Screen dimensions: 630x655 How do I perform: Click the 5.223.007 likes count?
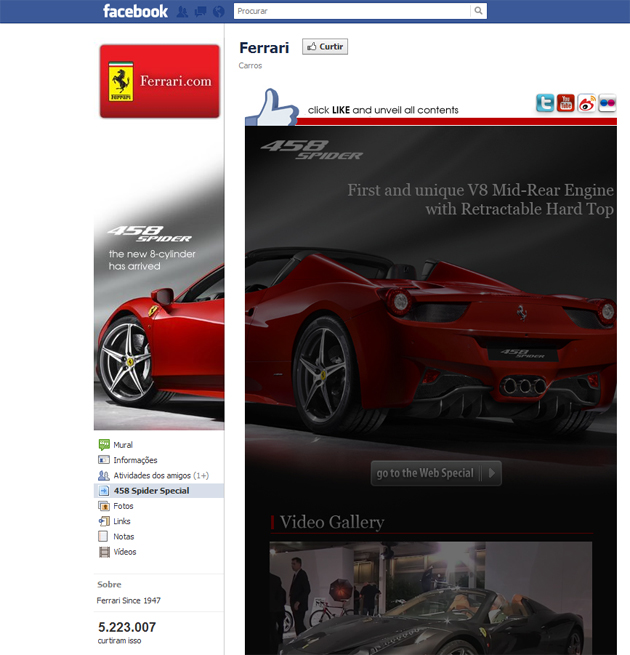127,627
